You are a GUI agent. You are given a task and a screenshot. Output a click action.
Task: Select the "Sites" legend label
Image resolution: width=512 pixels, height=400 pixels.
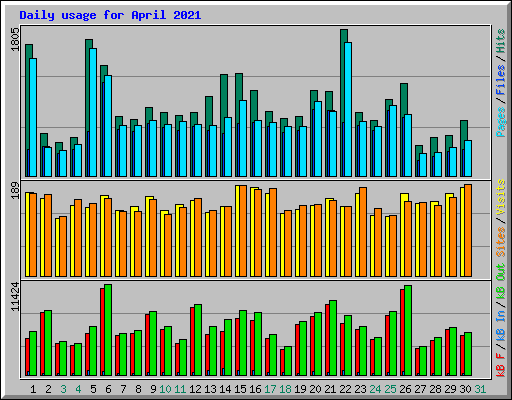(x=501, y=242)
